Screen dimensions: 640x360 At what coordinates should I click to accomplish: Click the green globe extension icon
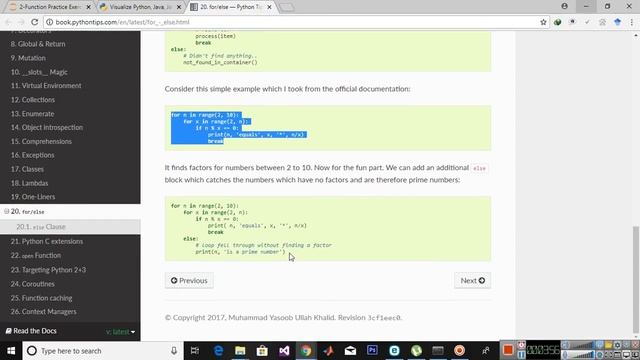[x=558, y=22]
